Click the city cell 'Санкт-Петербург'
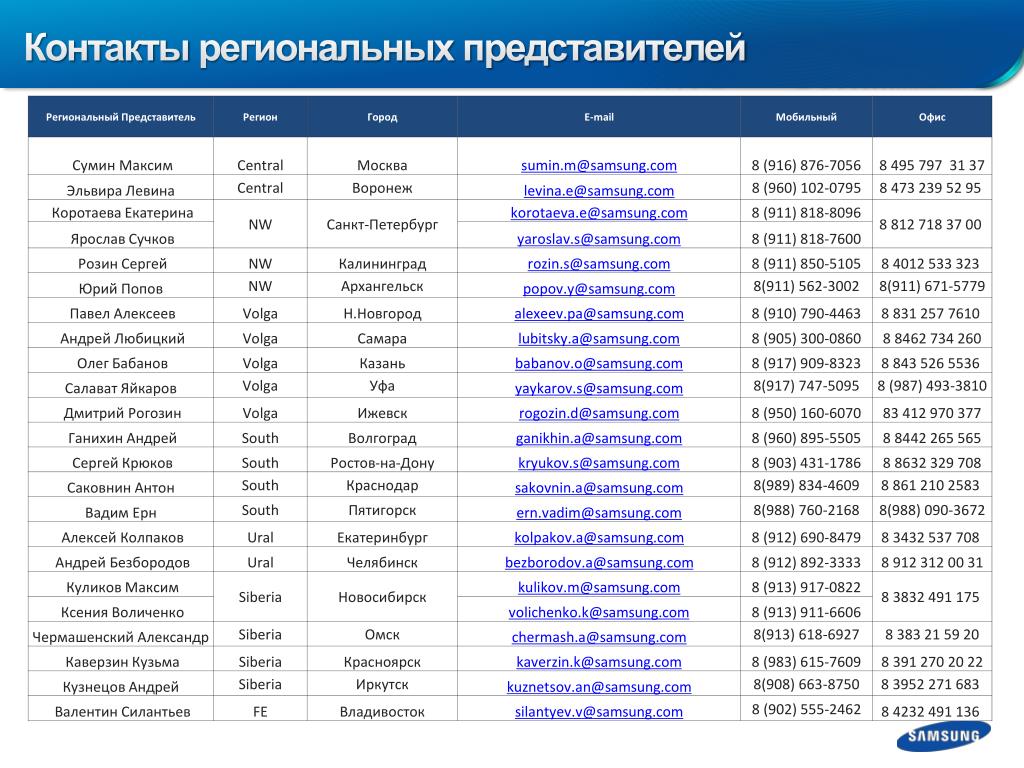This screenshot has height=768, width=1024. pyautogui.click(x=382, y=225)
